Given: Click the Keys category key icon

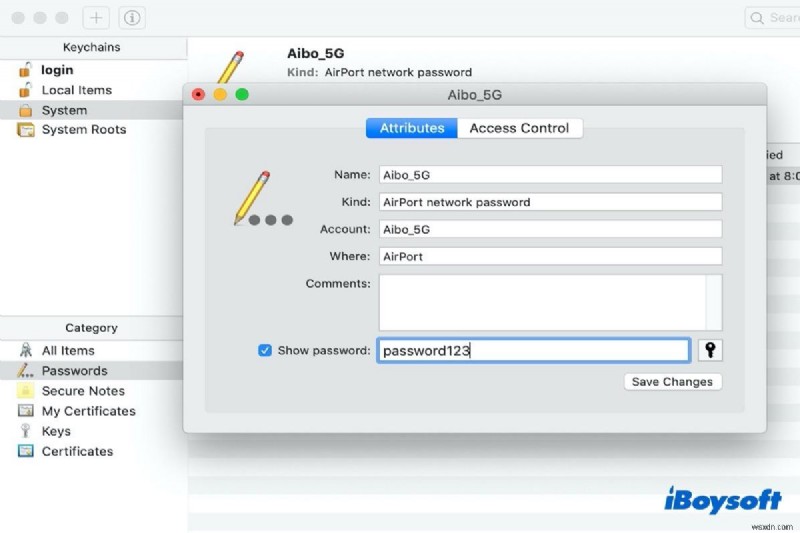Looking at the screenshot, I should tap(25, 431).
